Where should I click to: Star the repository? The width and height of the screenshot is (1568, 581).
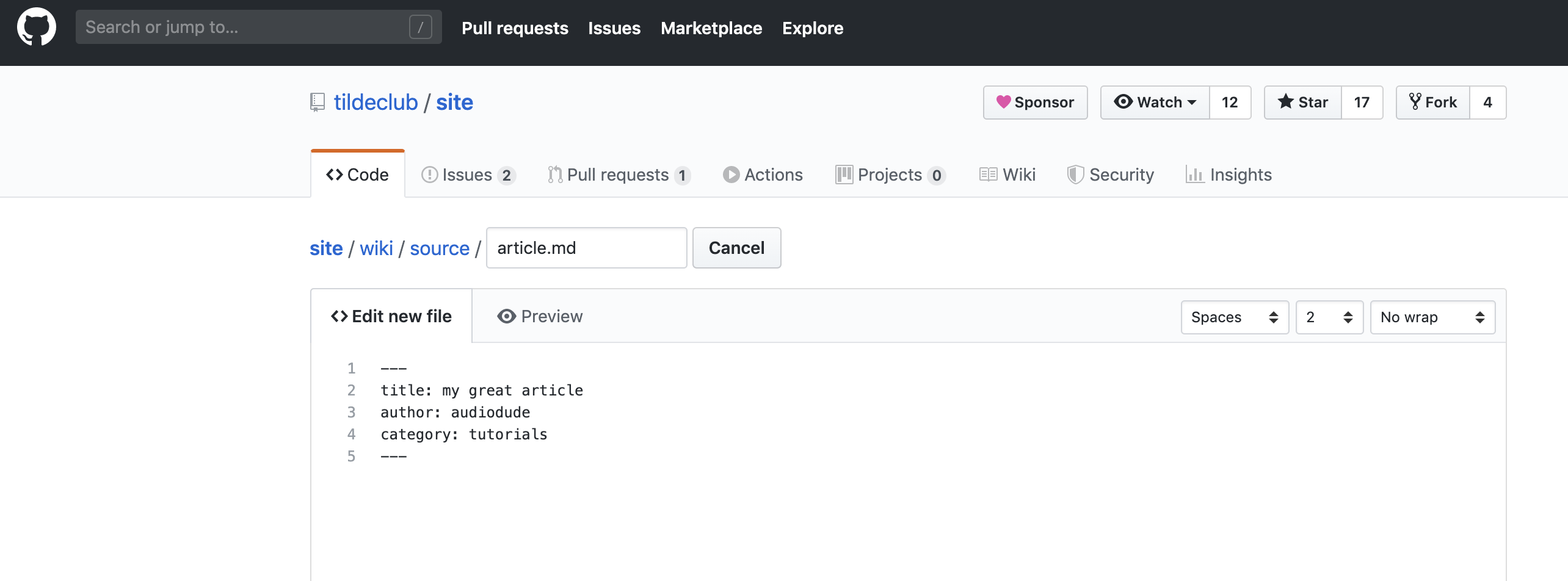(x=1302, y=103)
